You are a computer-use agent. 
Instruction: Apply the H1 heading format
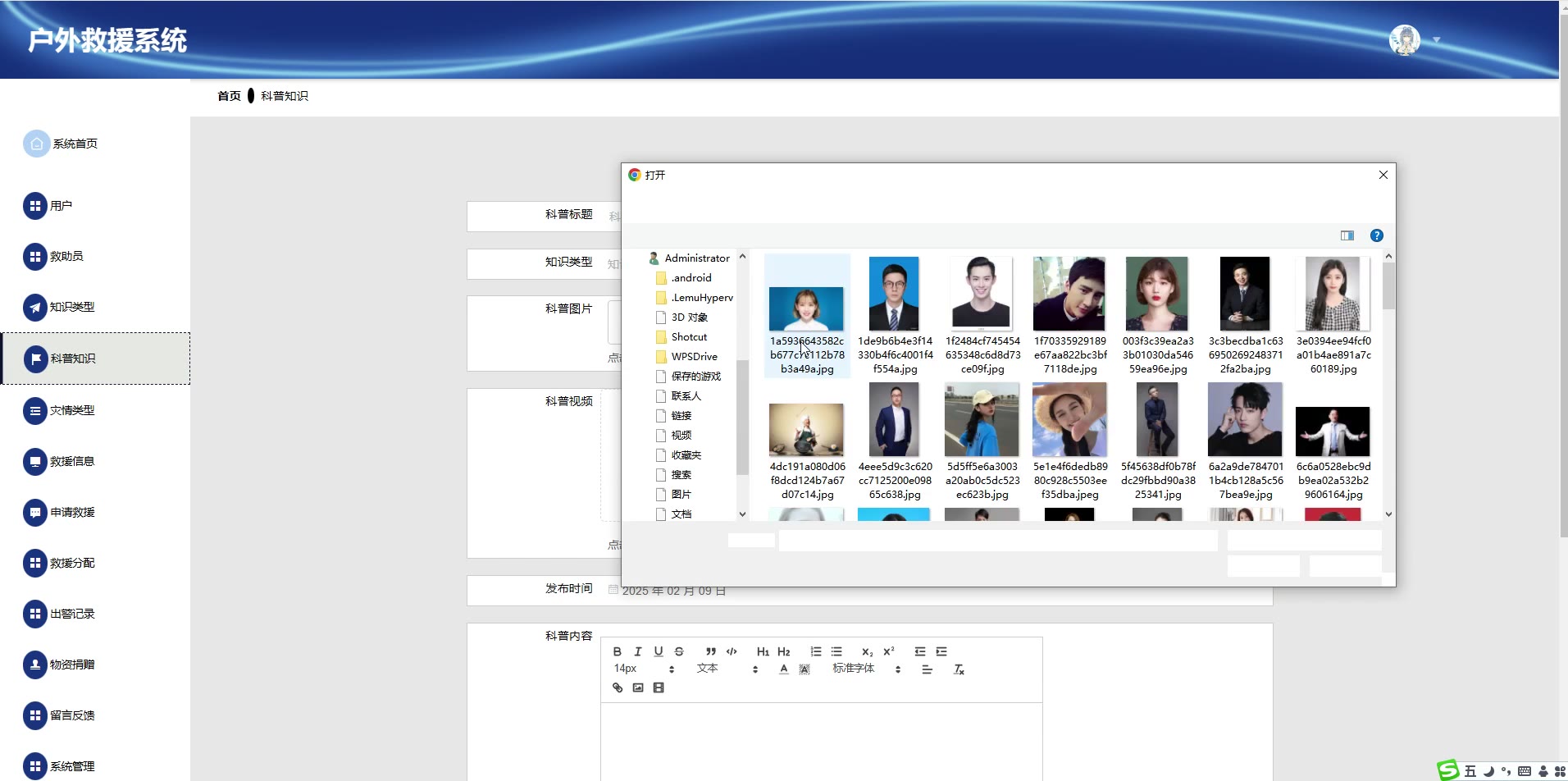[x=763, y=651]
